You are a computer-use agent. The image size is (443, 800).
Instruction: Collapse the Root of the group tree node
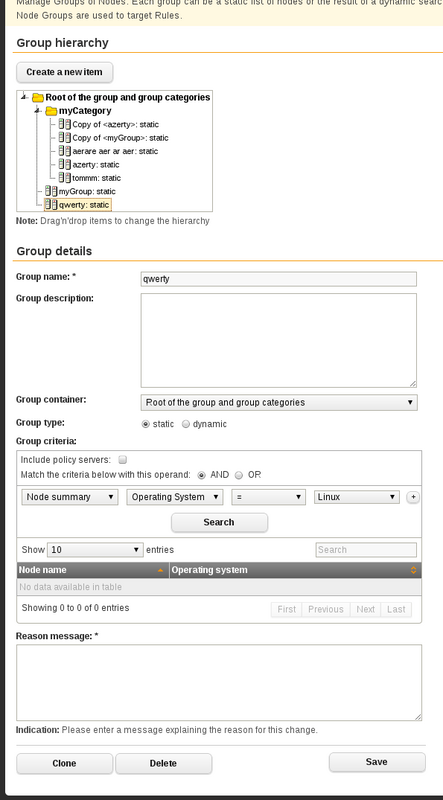24,97
